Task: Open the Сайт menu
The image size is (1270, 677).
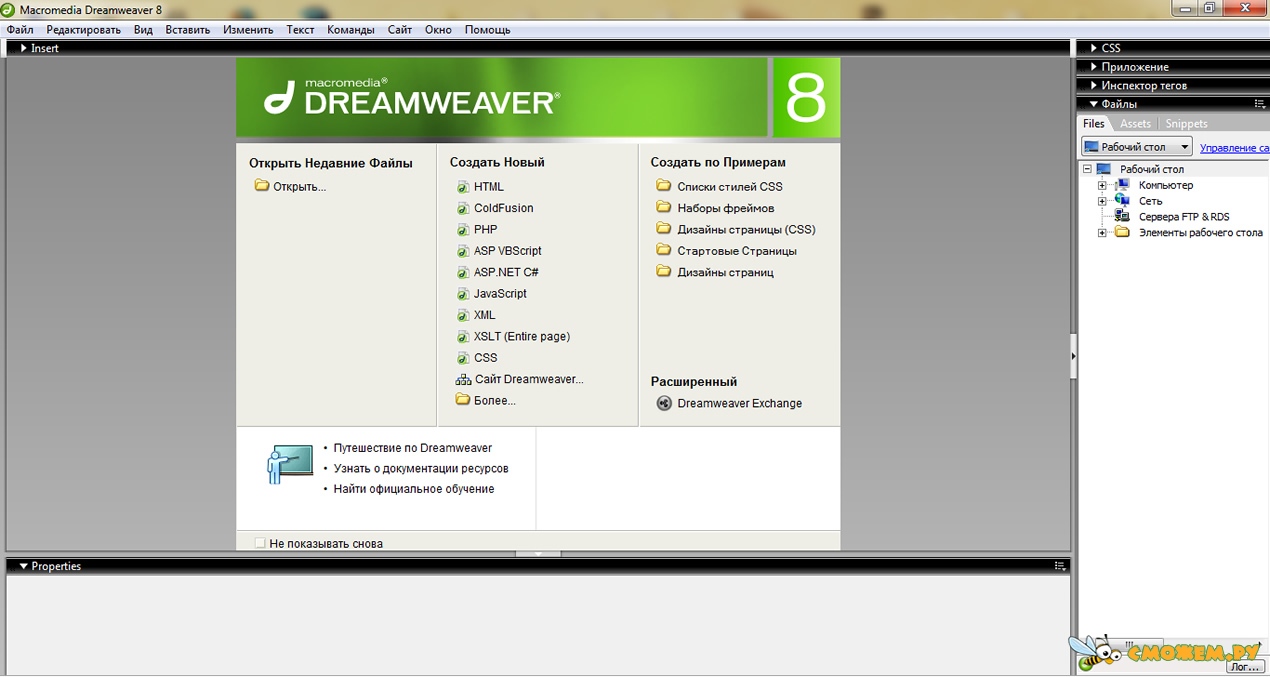Action: pyautogui.click(x=400, y=30)
